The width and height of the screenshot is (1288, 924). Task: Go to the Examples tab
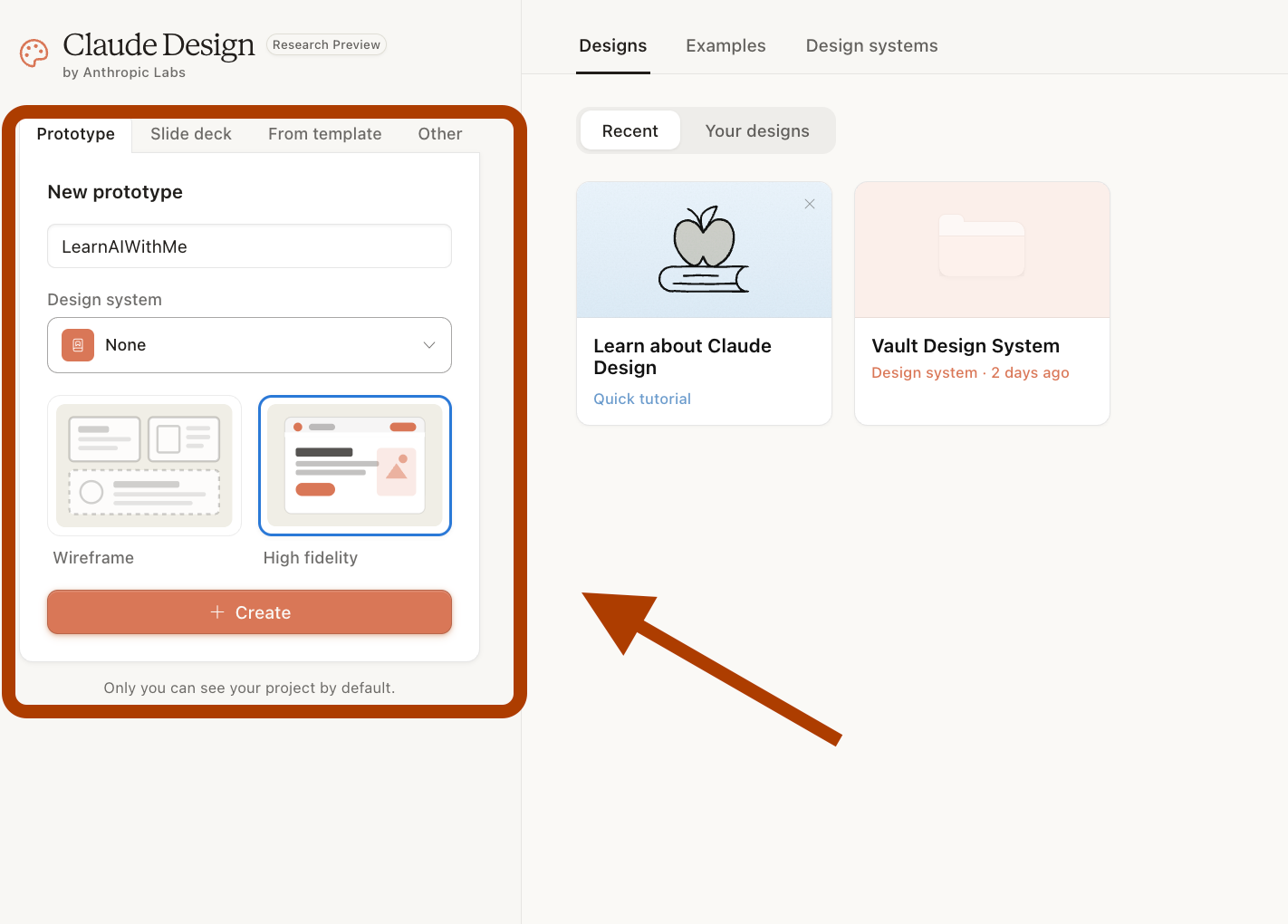(726, 45)
